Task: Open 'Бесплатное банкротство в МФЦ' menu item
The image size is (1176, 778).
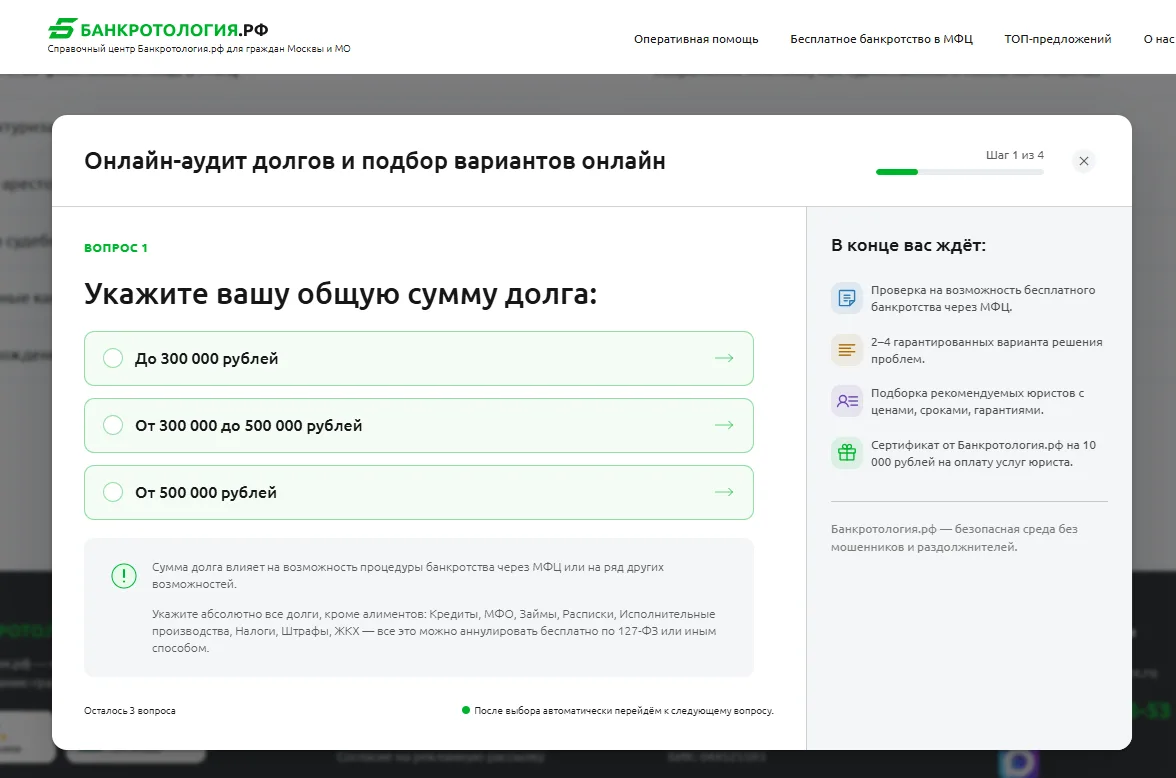Action: 881,39
